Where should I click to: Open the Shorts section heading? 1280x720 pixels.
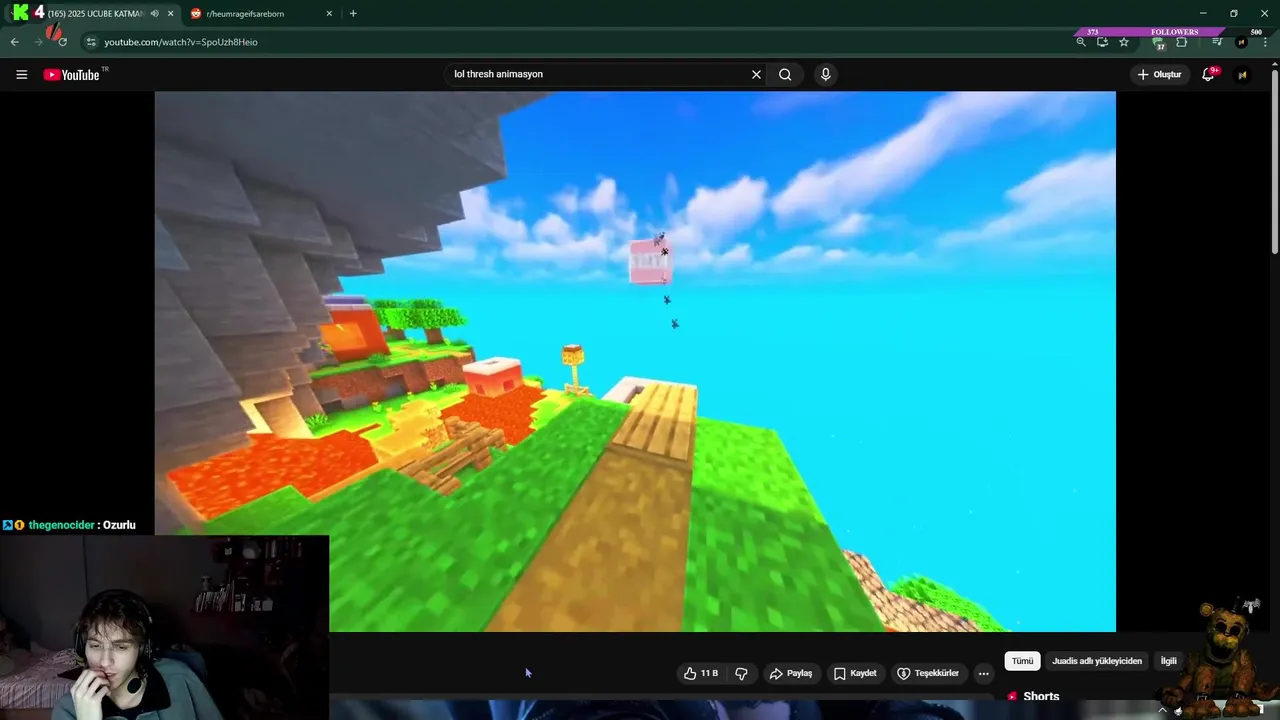(1041, 696)
